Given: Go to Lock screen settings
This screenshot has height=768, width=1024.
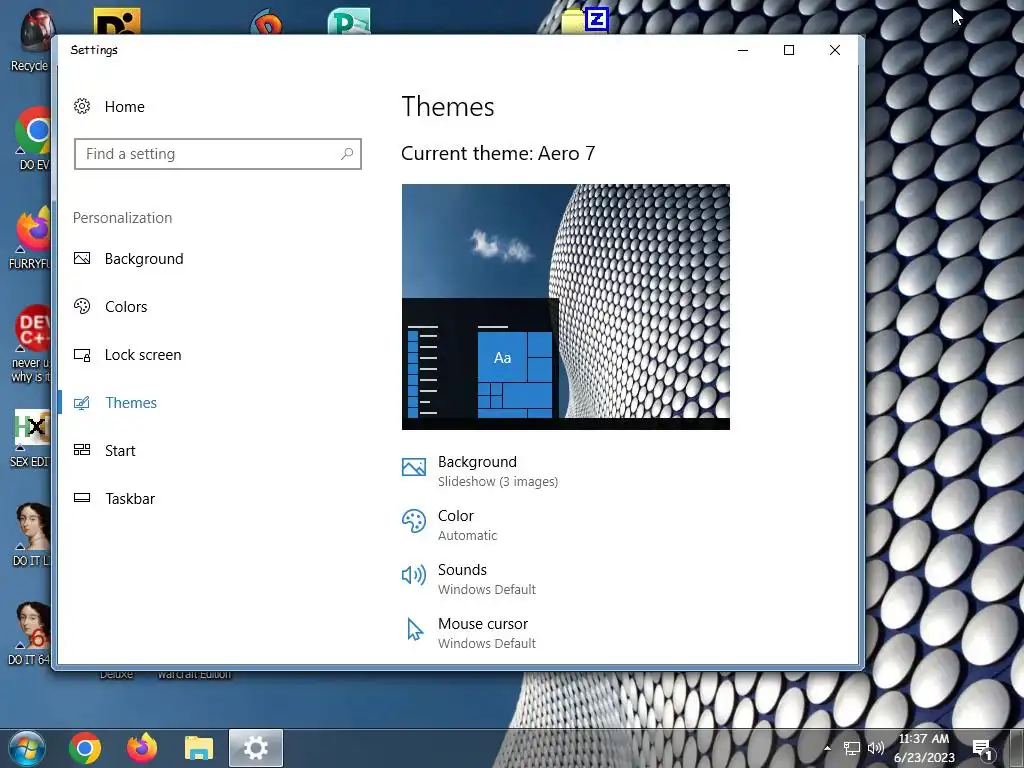Looking at the screenshot, I should (143, 355).
